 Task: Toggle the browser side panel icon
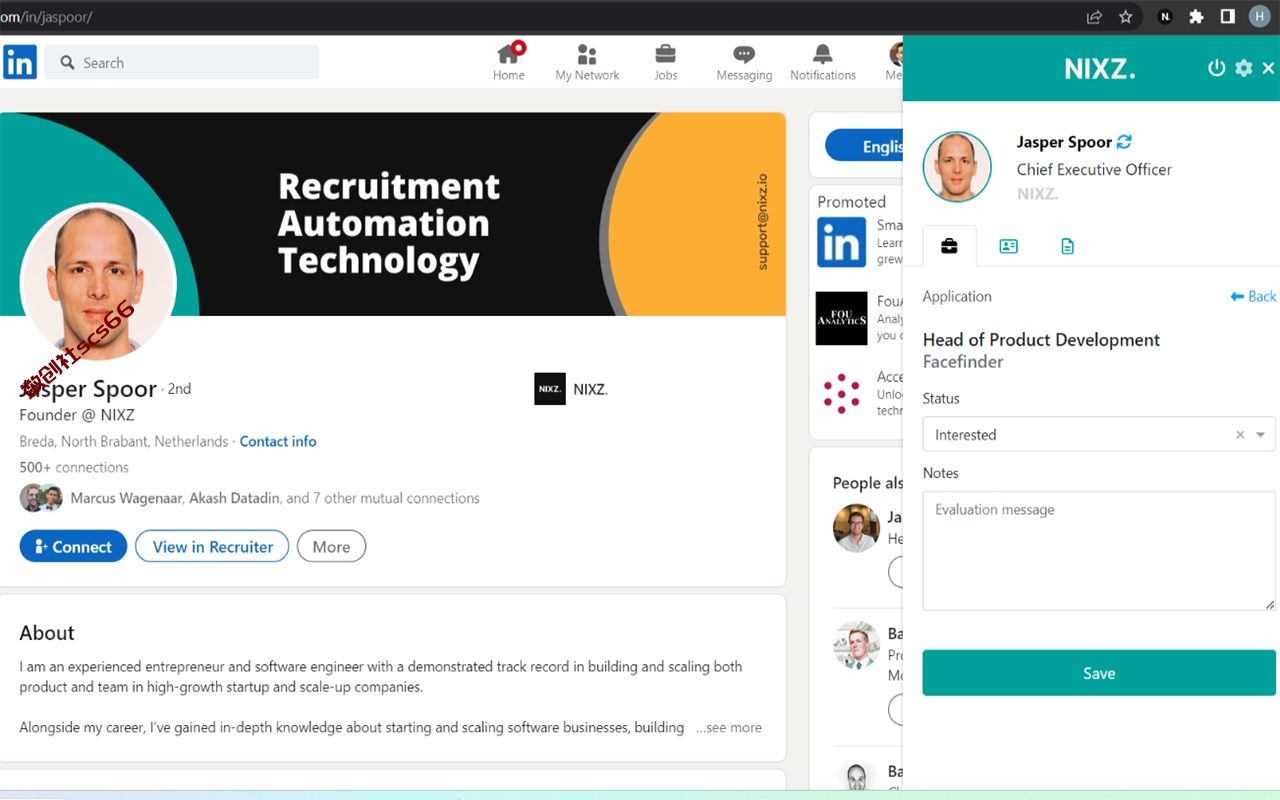pyautogui.click(x=1227, y=17)
